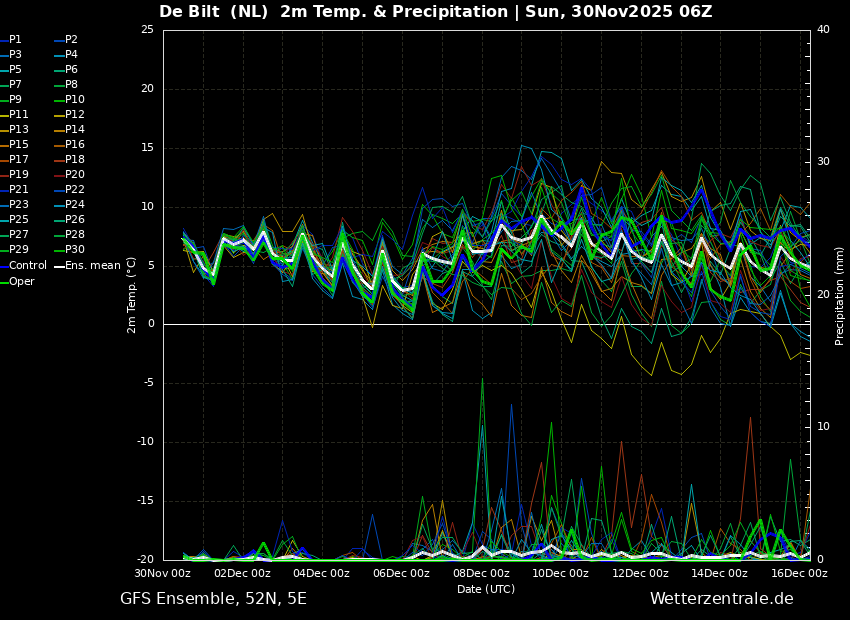Click the Ens. mean legend label
Image resolution: width=850 pixels, height=620 pixels.
pos(93,266)
